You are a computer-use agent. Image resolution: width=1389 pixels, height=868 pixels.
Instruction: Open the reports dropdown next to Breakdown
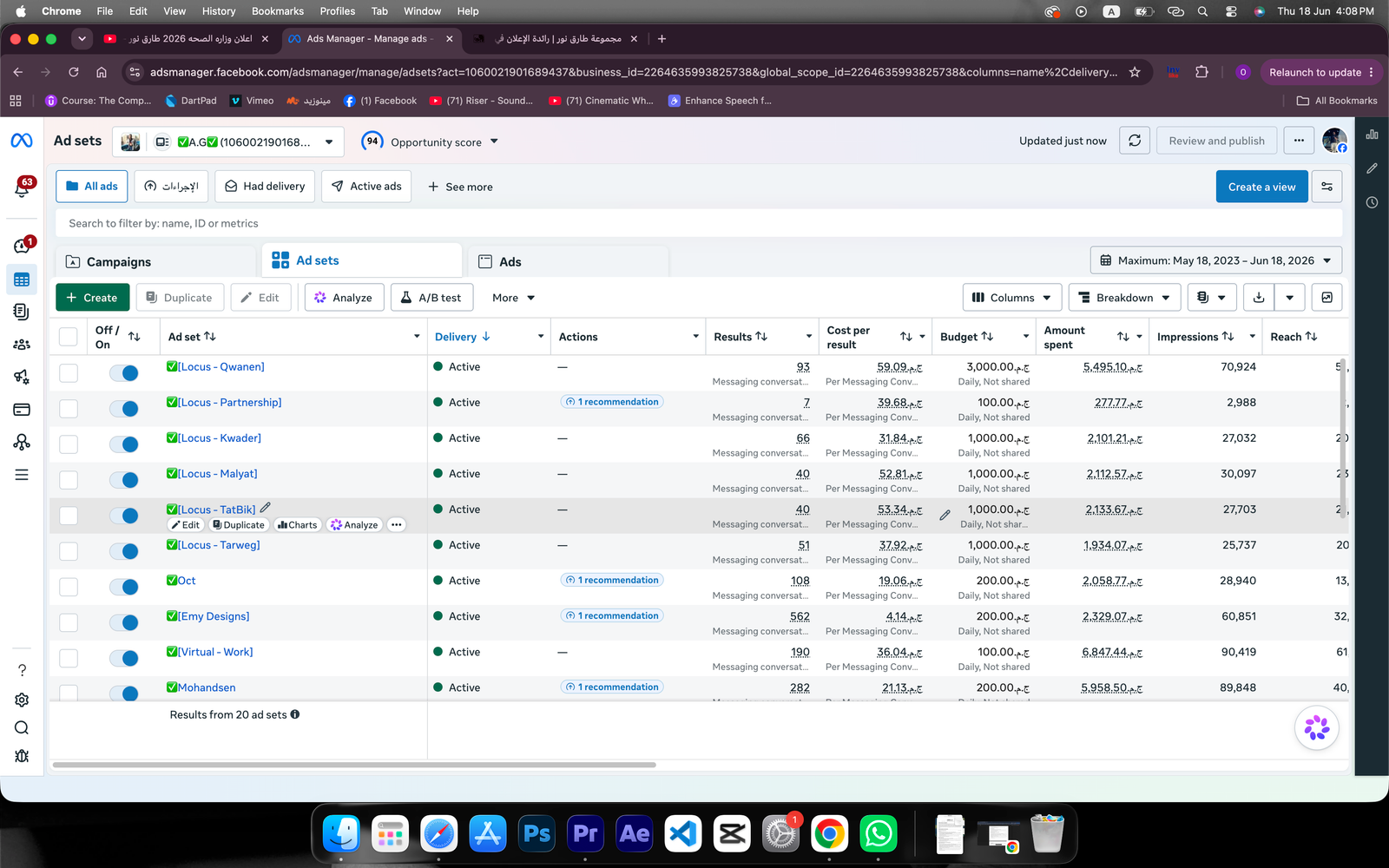1212,298
